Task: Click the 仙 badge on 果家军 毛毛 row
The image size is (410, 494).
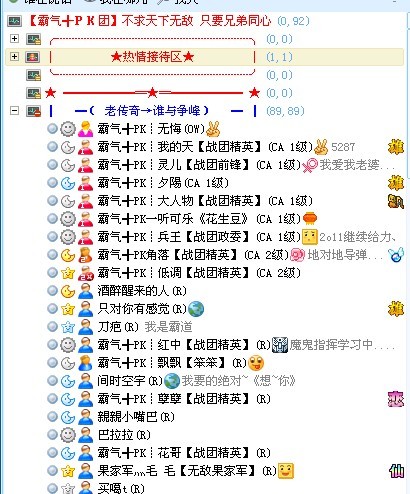Action: point(396,471)
